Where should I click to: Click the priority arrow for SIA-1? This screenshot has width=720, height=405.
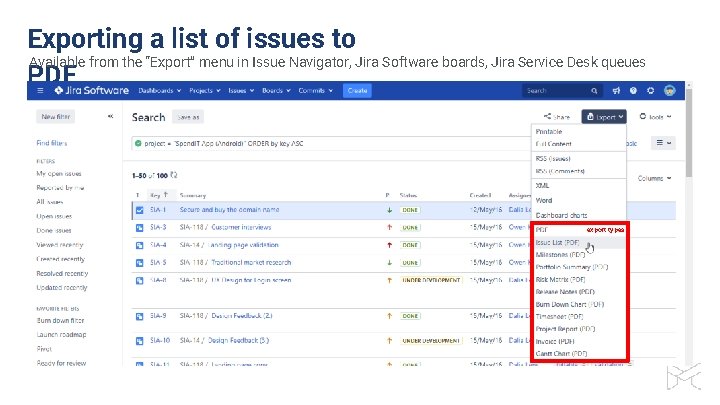(389, 210)
